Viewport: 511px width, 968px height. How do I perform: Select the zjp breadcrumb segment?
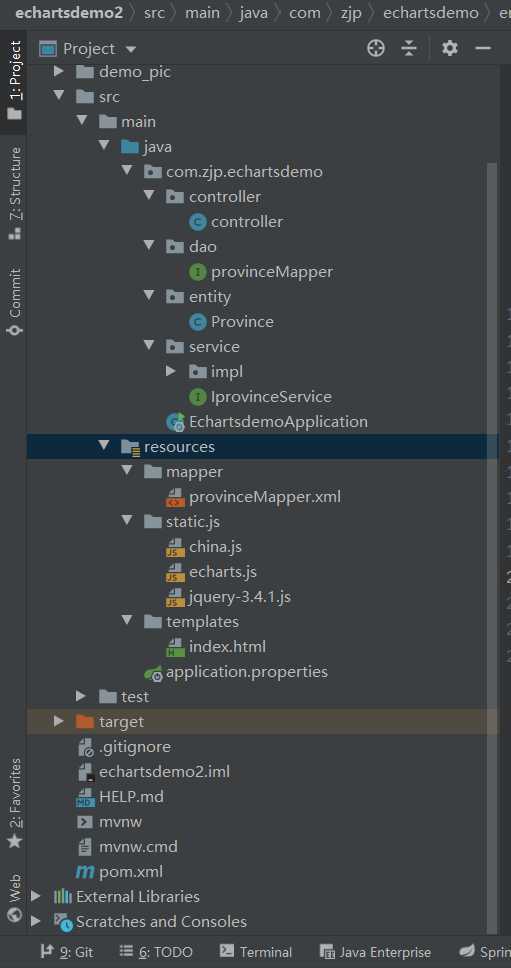point(351,12)
